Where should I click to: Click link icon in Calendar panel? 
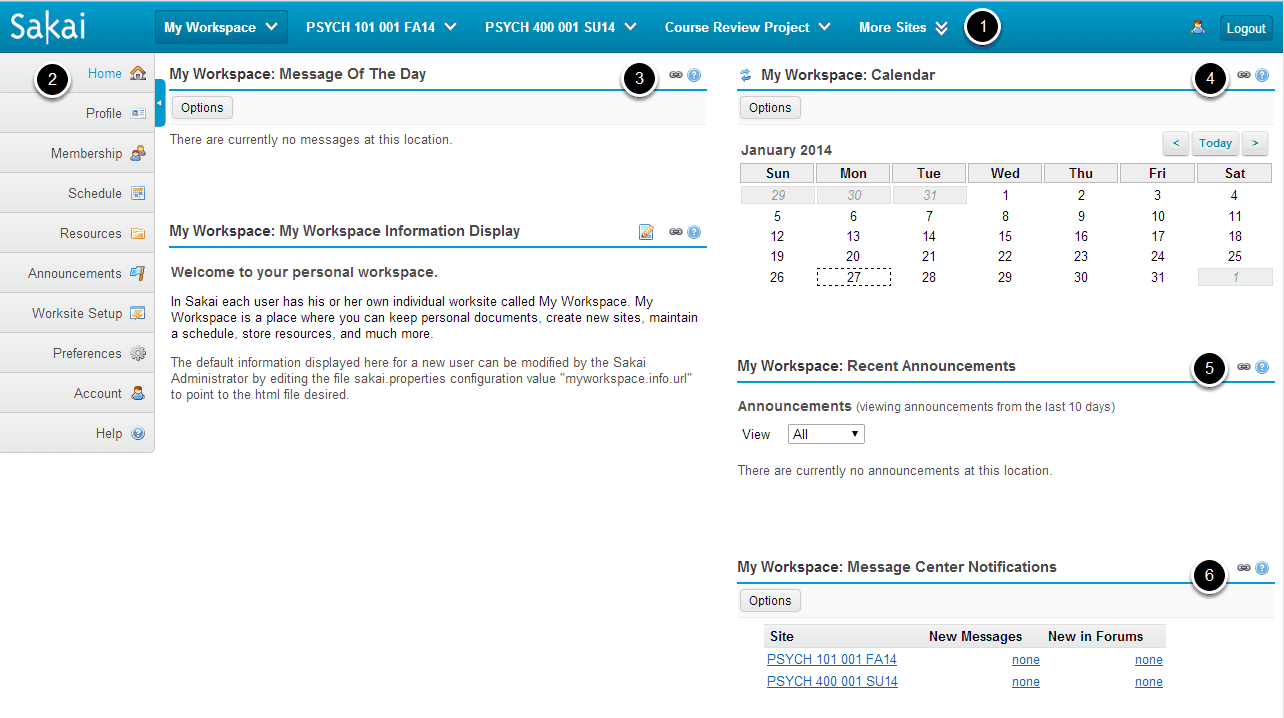click(1244, 75)
